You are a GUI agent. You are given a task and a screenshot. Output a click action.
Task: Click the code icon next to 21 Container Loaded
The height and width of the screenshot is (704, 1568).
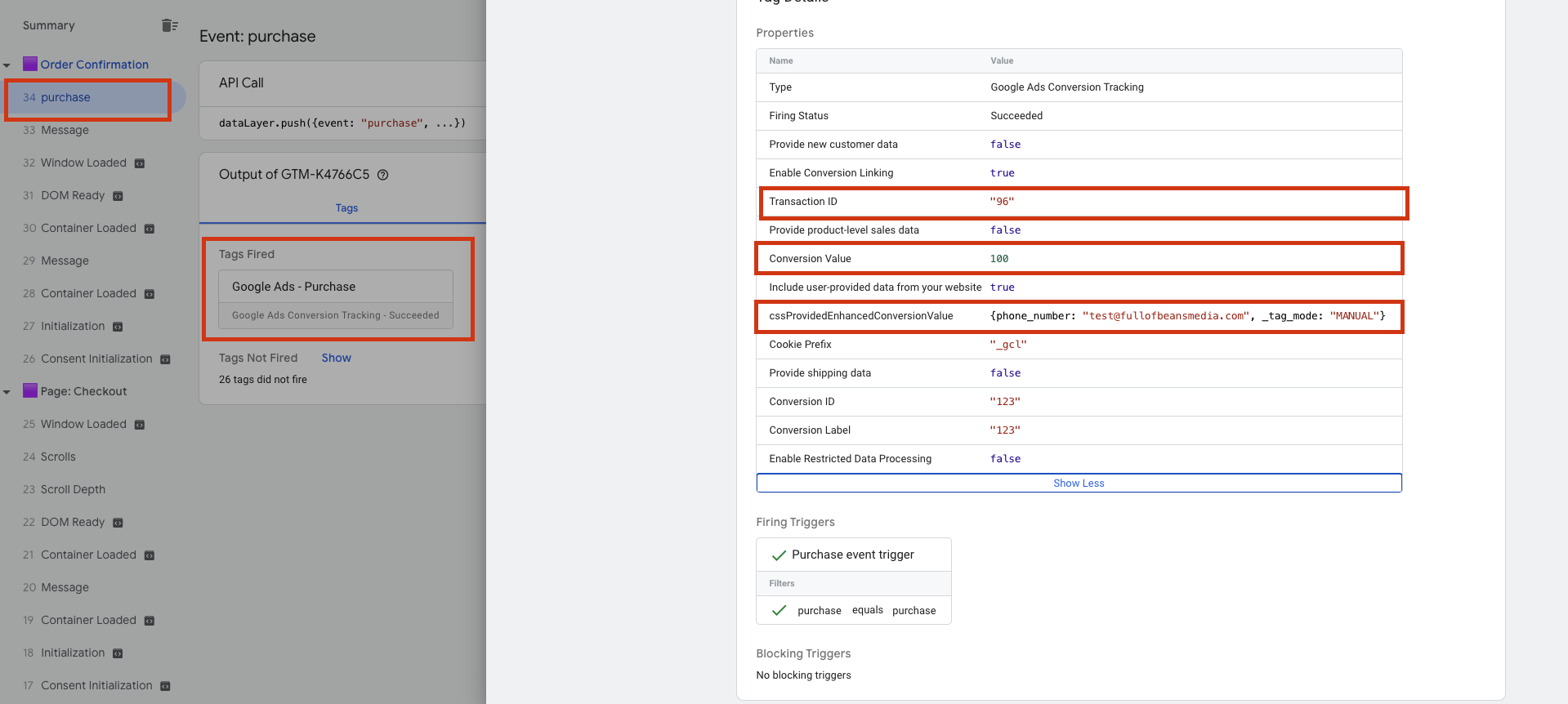pos(150,555)
